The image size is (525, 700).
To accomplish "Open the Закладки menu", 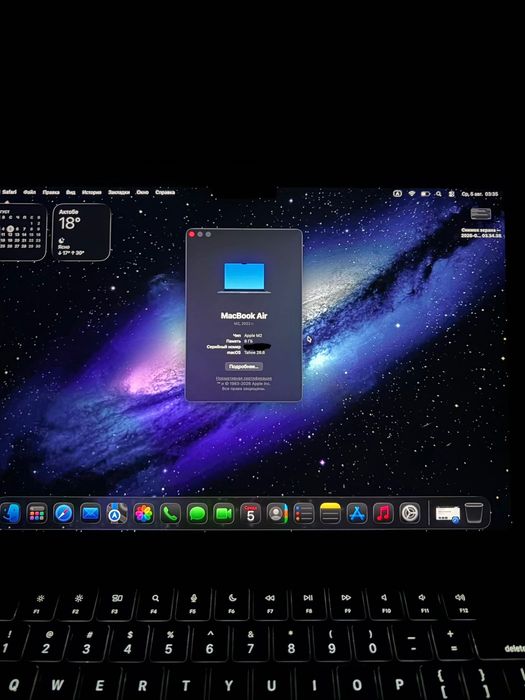I will [119, 192].
